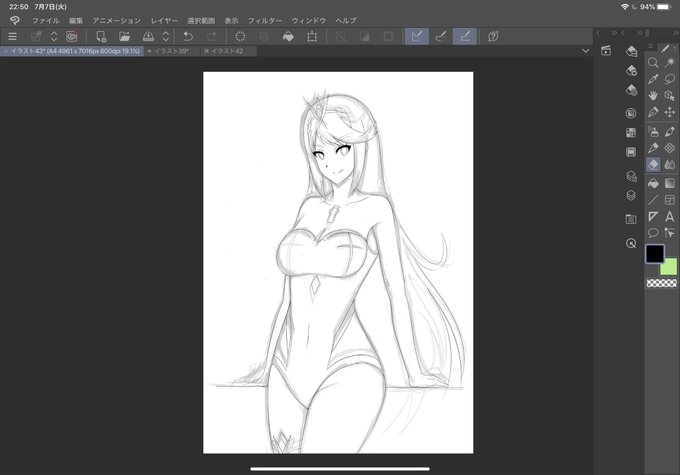Open the 編集 menu
The width and height of the screenshot is (680, 475).
tap(75, 20)
